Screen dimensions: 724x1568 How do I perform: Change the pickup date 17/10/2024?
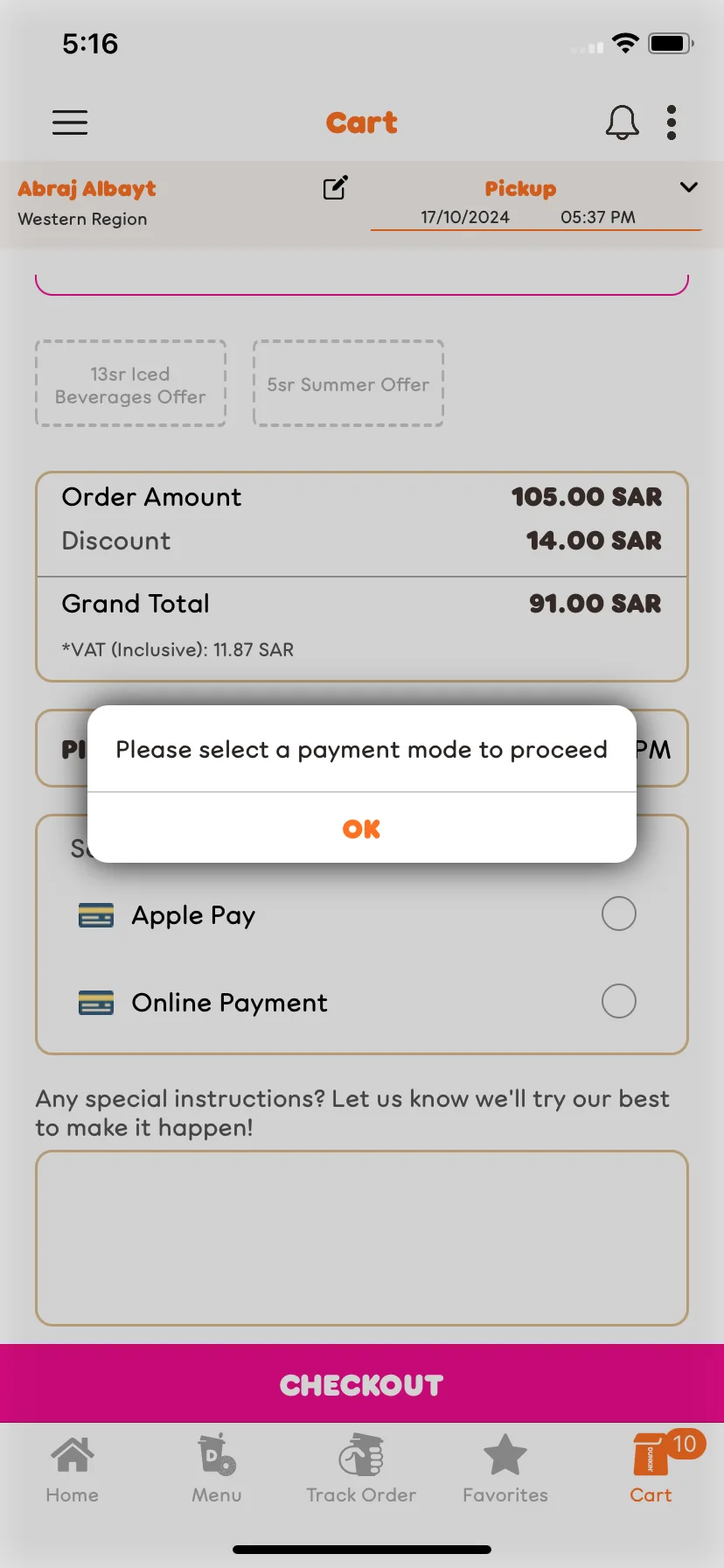[465, 217]
